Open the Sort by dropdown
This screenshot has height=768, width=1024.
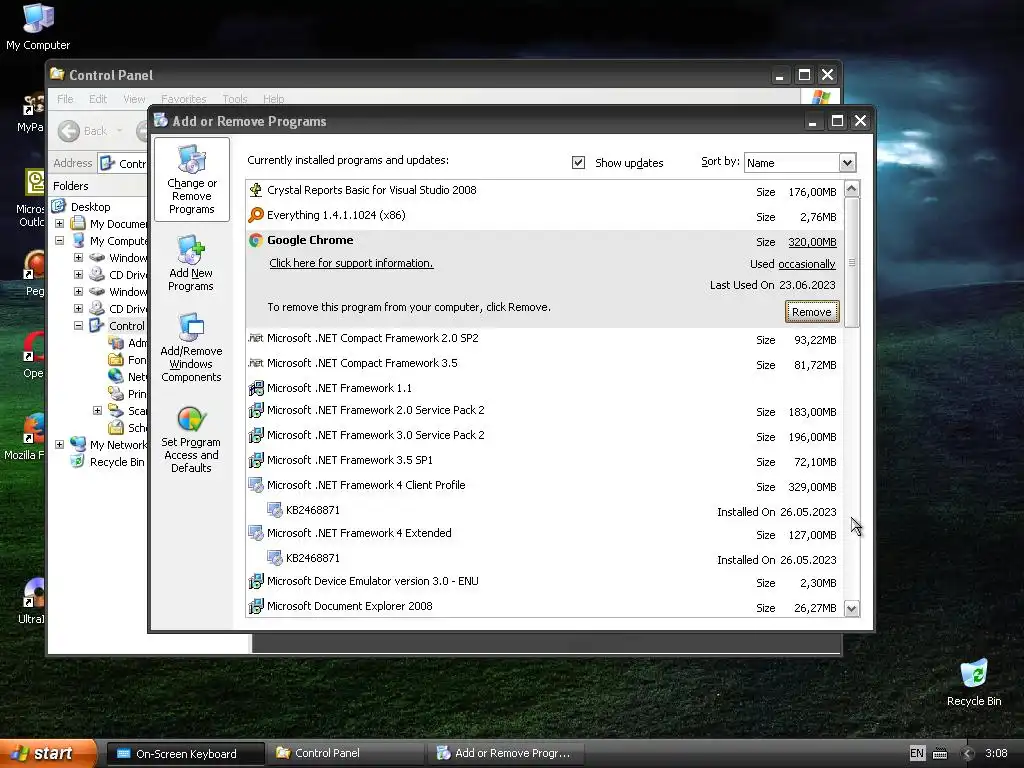click(x=846, y=162)
